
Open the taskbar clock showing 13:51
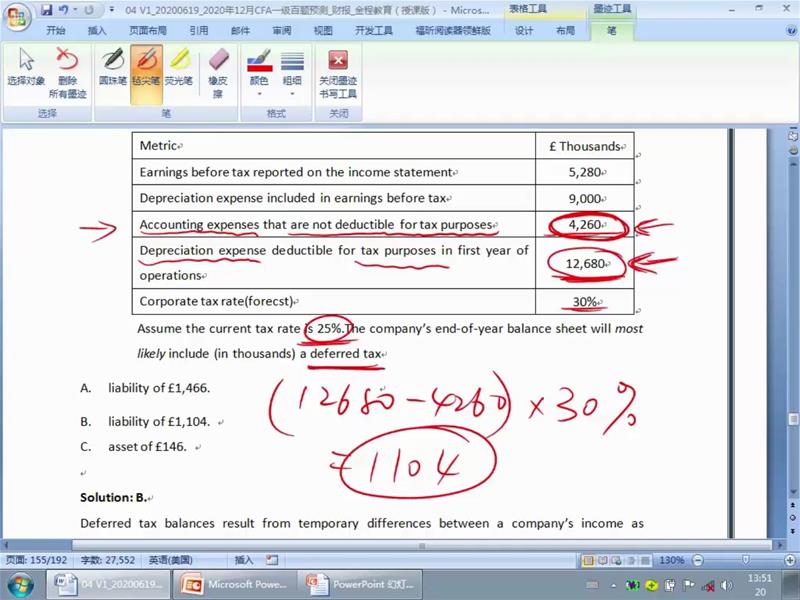(759, 585)
